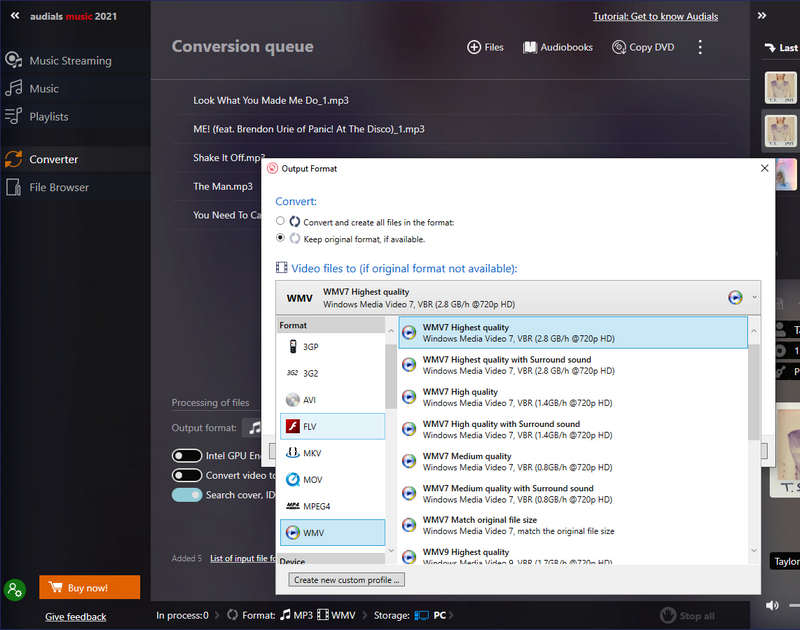Open first album thumbnail in right panel
This screenshot has height=630, width=800.
pyautogui.click(x=780, y=88)
